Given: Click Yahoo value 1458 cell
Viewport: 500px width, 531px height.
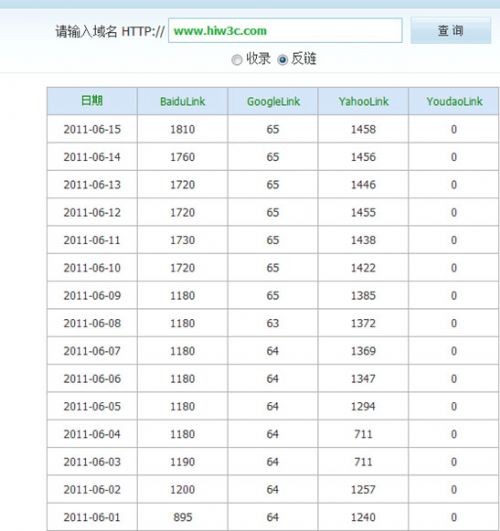Looking at the screenshot, I should click(363, 129).
